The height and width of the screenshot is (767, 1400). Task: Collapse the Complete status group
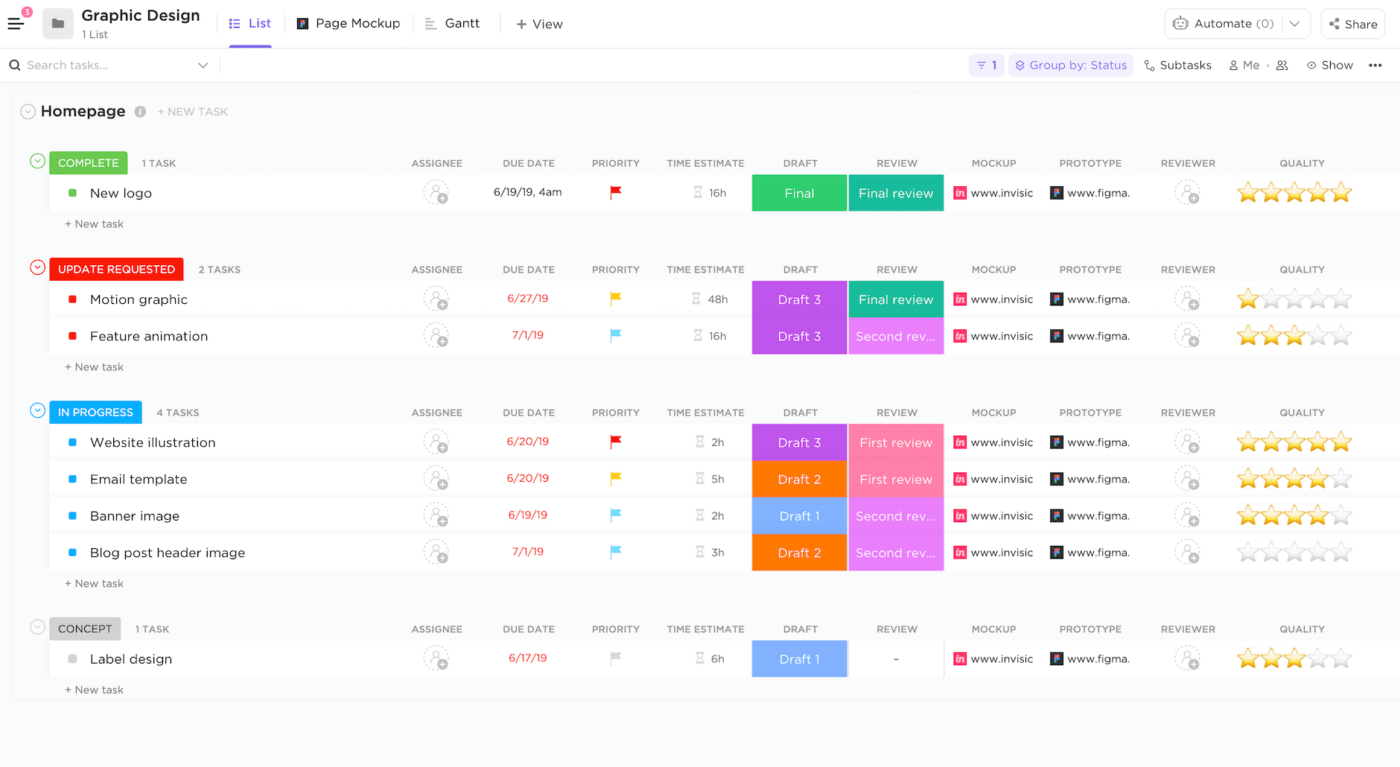coord(38,162)
